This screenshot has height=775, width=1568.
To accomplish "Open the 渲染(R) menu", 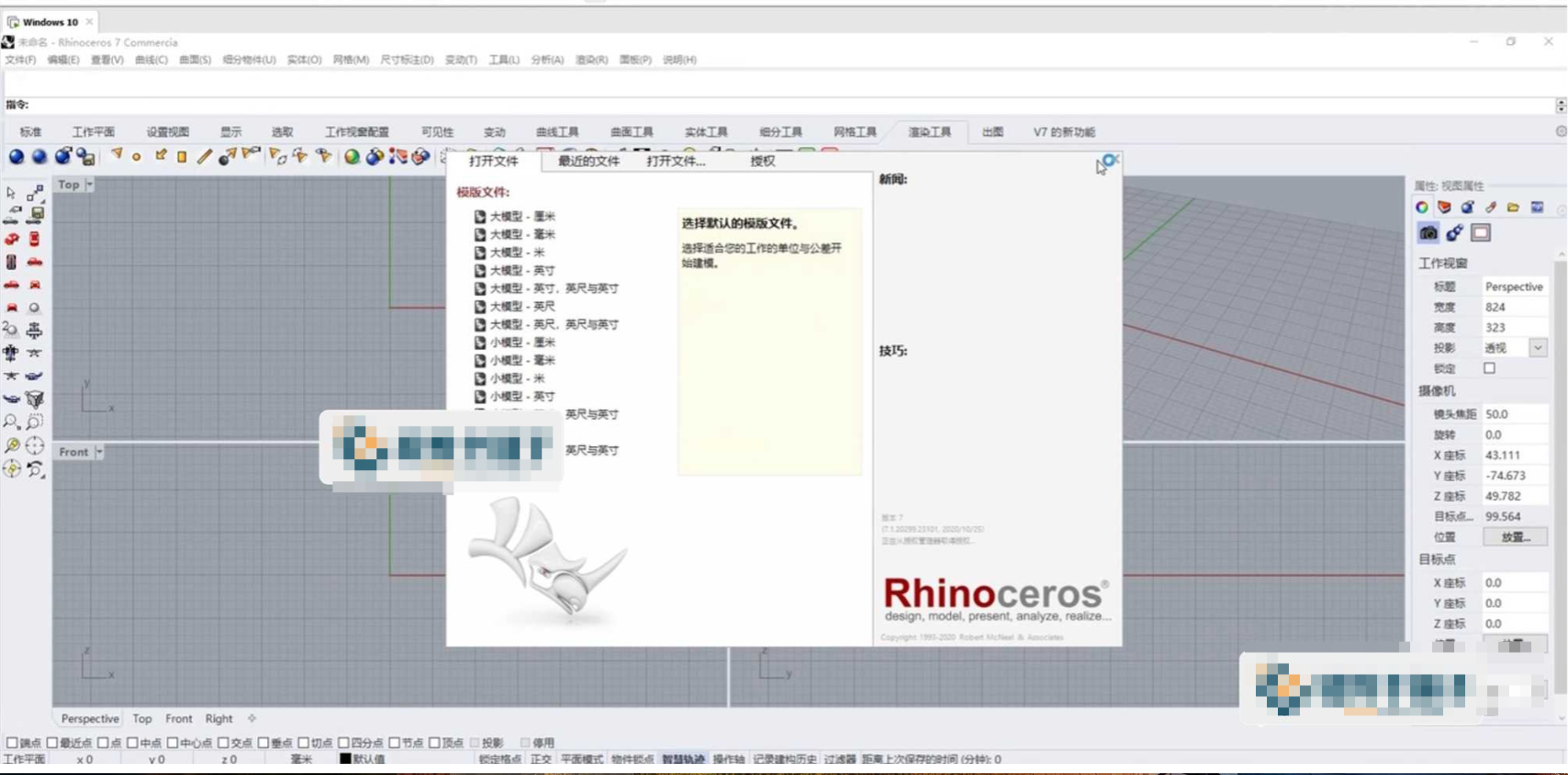I will (x=591, y=60).
